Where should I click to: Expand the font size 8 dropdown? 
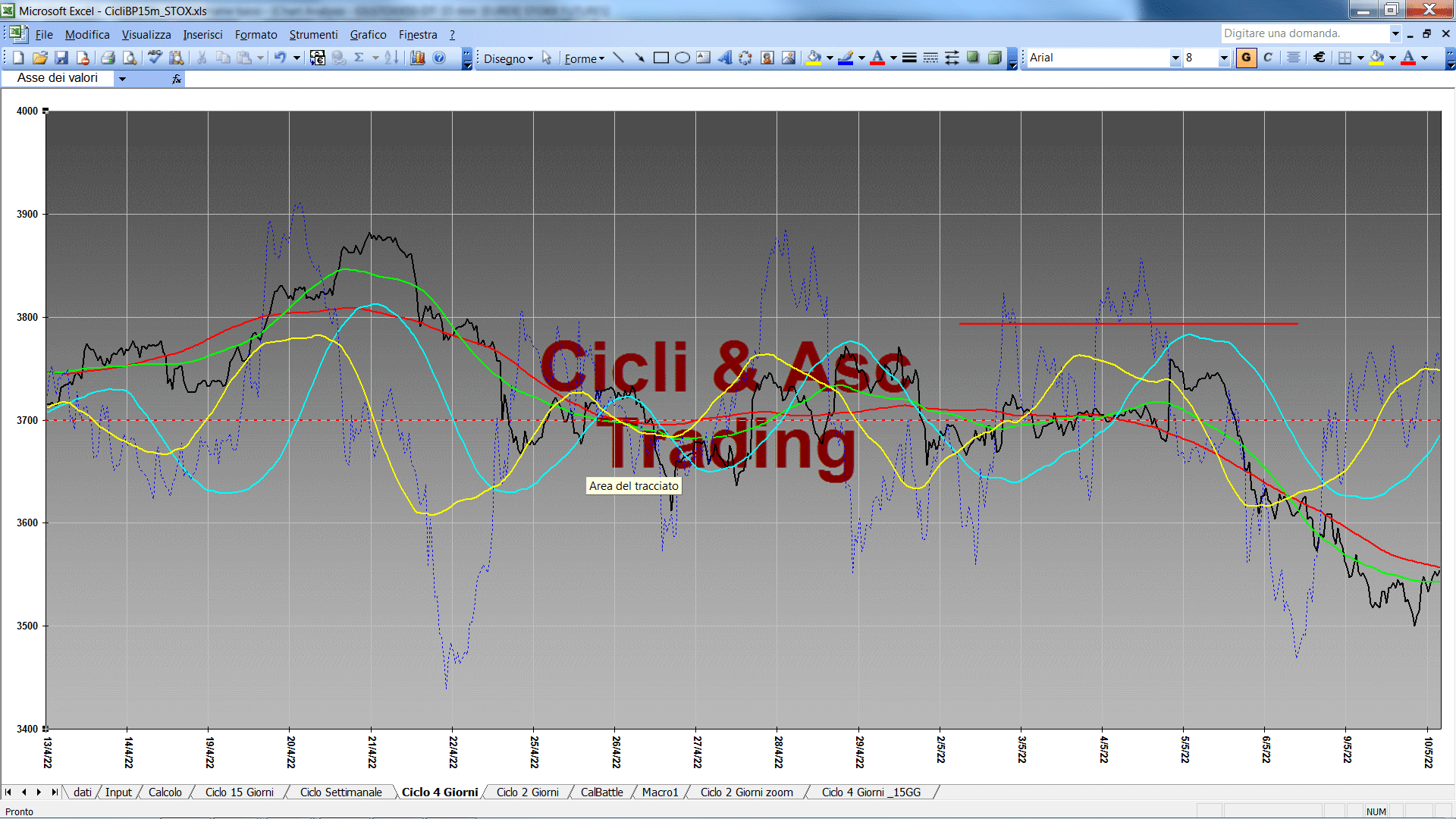[x=1223, y=58]
